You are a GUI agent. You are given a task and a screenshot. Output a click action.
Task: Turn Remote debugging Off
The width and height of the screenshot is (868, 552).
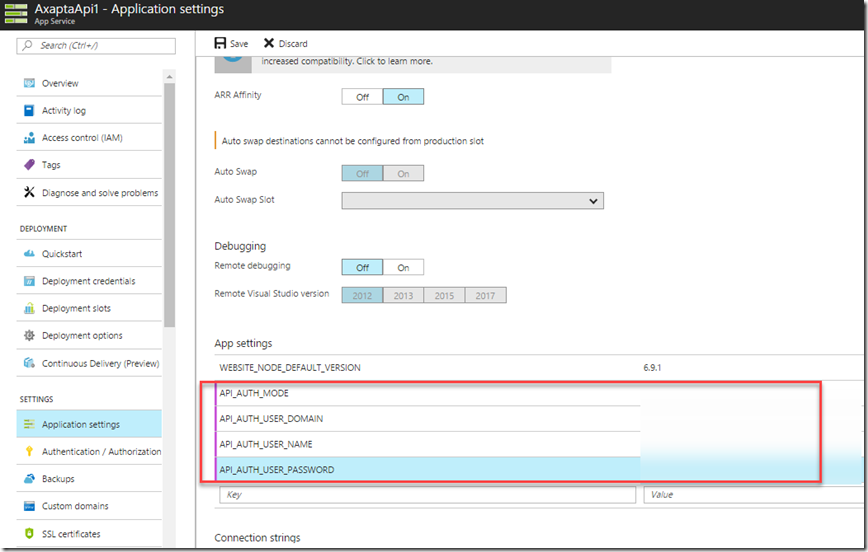tap(362, 267)
